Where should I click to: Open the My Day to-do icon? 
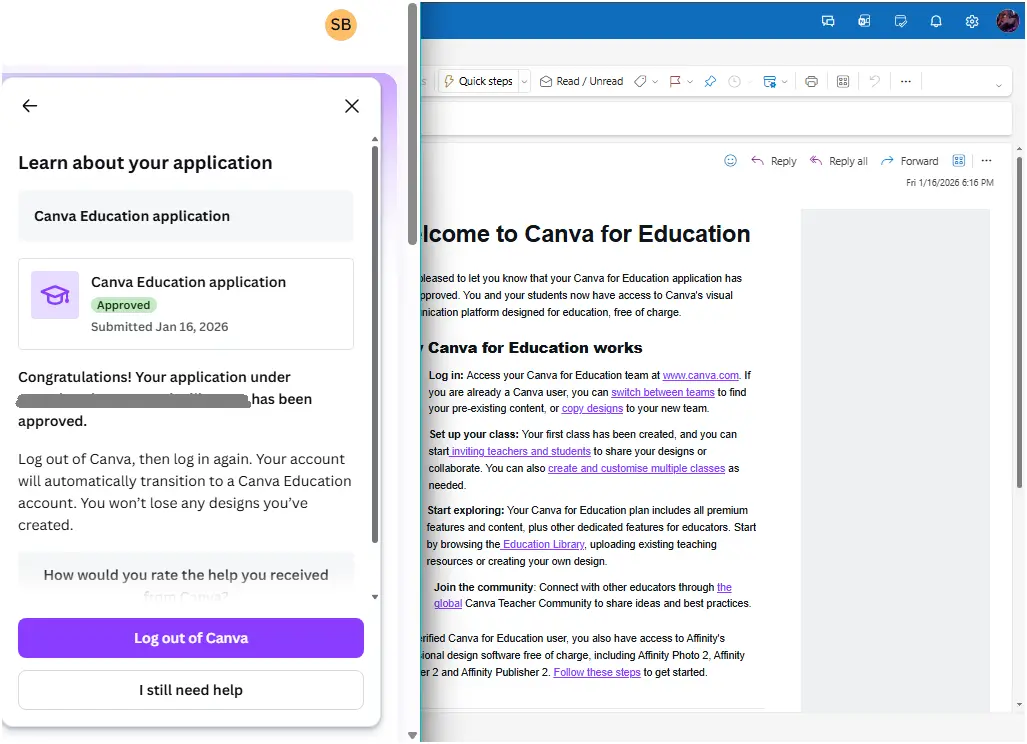click(901, 21)
